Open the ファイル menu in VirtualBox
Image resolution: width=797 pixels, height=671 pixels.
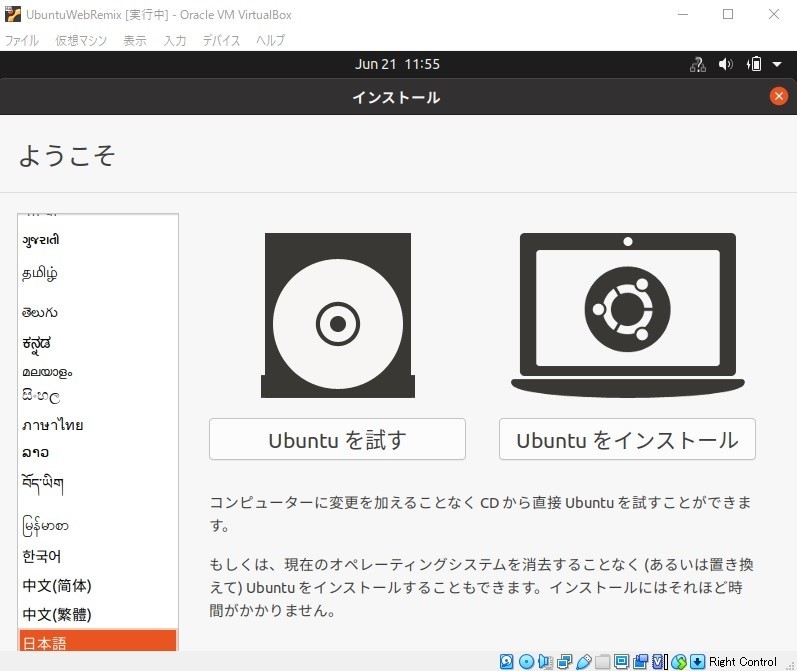click(x=21, y=40)
